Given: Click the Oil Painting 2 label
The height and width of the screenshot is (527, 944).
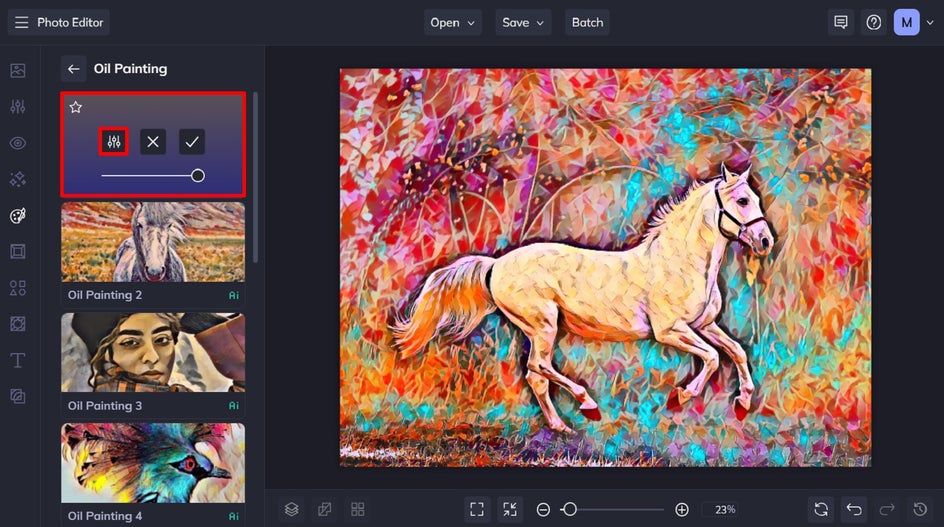Looking at the screenshot, I should click(105, 295).
